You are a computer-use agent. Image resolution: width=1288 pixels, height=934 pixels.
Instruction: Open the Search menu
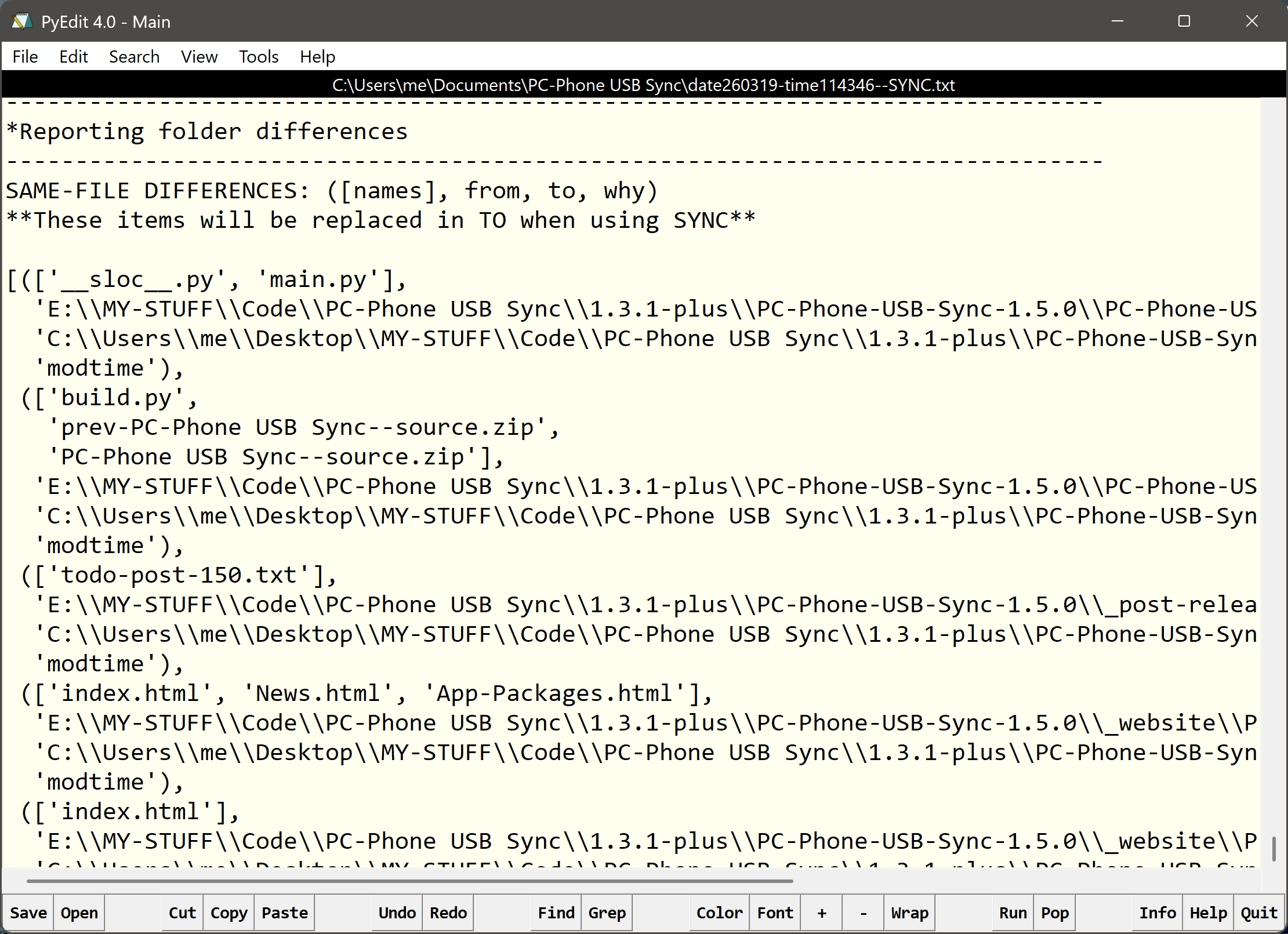pyautogui.click(x=134, y=57)
